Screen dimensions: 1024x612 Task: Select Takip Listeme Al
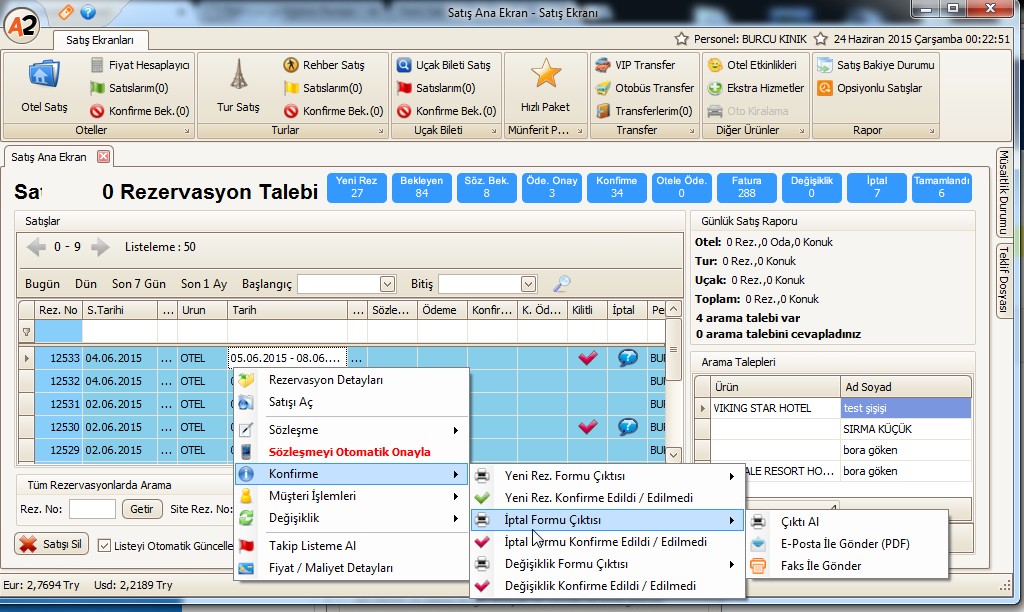pyautogui.click(x=351, y=546)
